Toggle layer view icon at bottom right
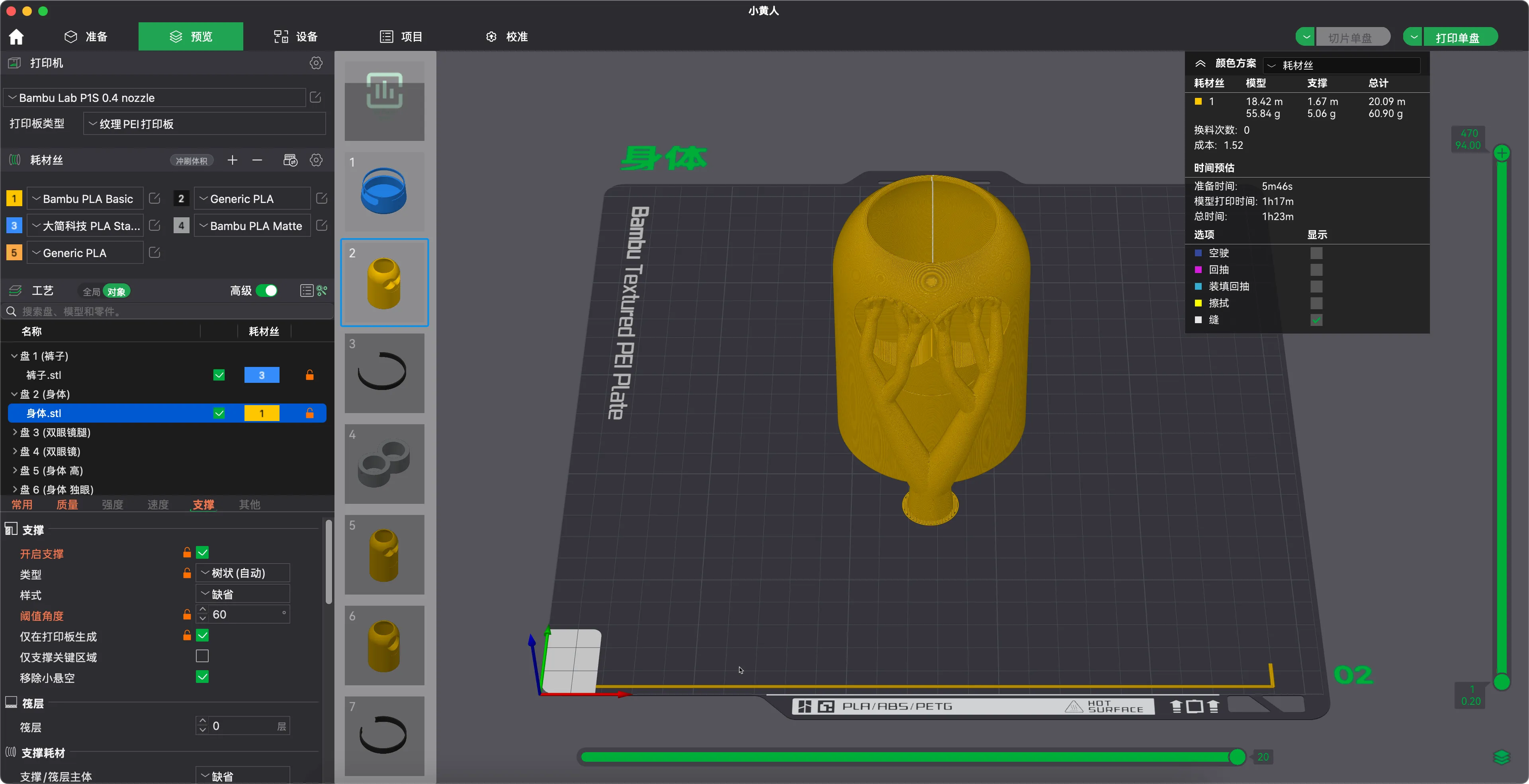The image size is (1529, 784). pos(1501,757)
